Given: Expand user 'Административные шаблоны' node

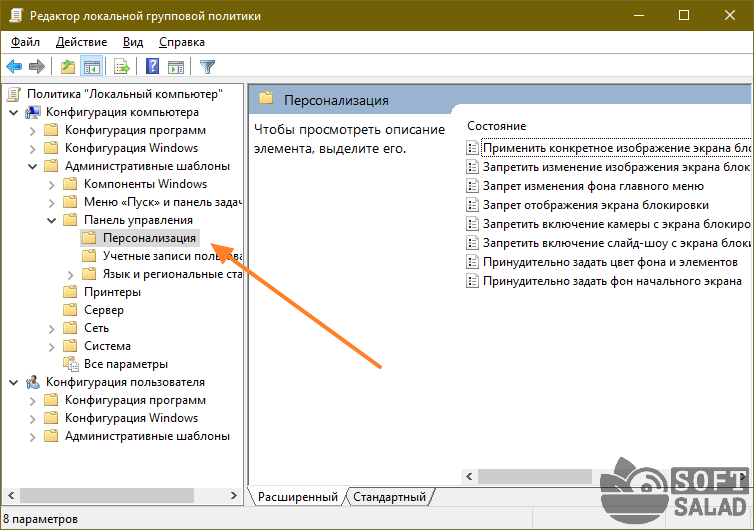Looking at the screenshot, I should click(33, 437).
